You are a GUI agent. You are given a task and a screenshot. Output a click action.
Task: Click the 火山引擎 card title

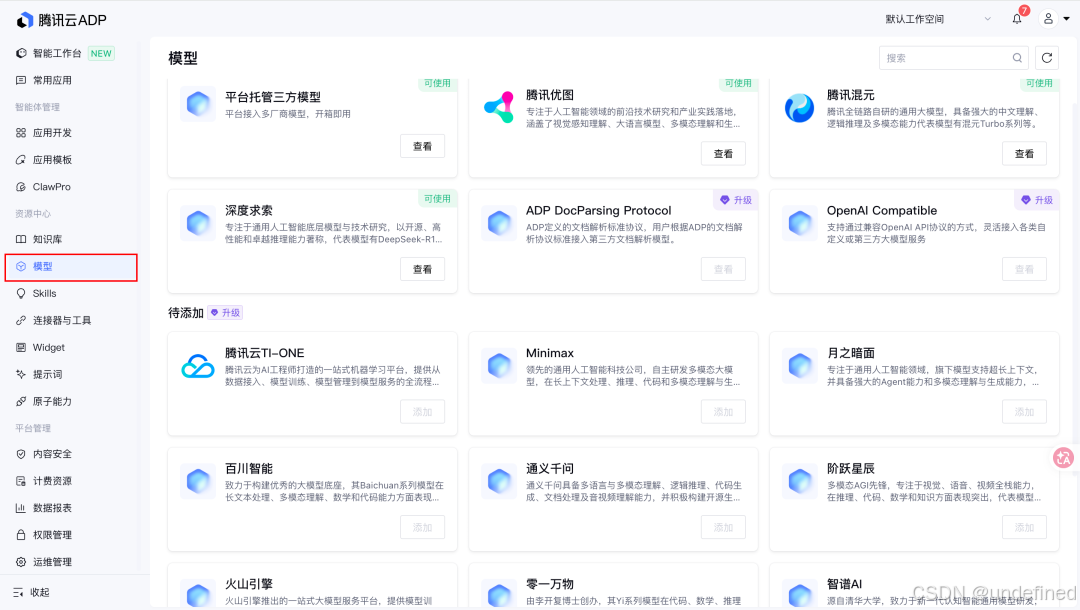click(249, 584)
